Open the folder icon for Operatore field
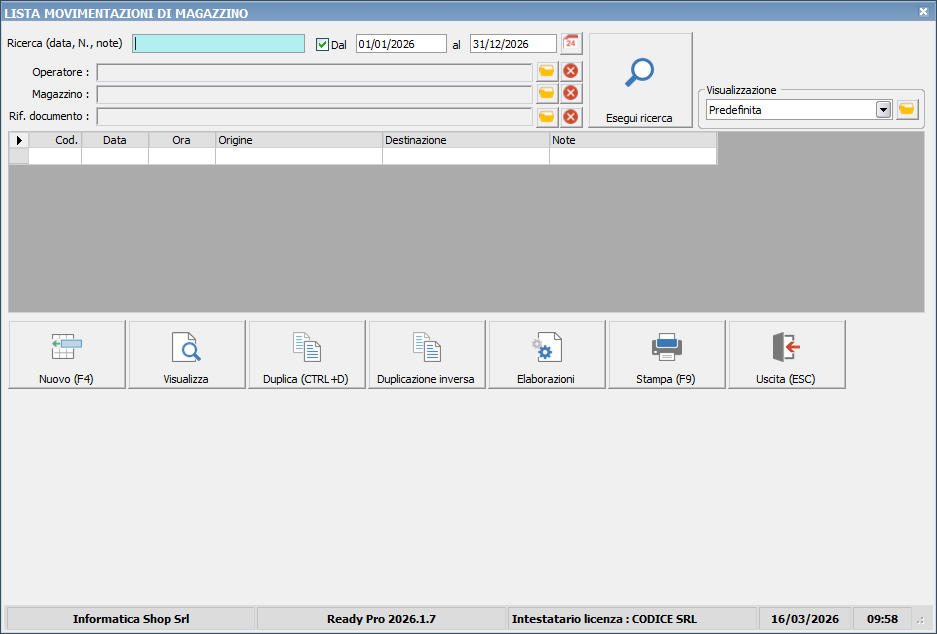 click(547, 71)
